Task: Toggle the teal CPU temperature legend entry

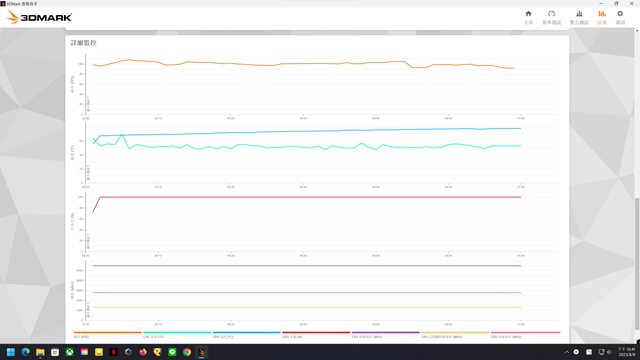Action: [x=177, y=334]
